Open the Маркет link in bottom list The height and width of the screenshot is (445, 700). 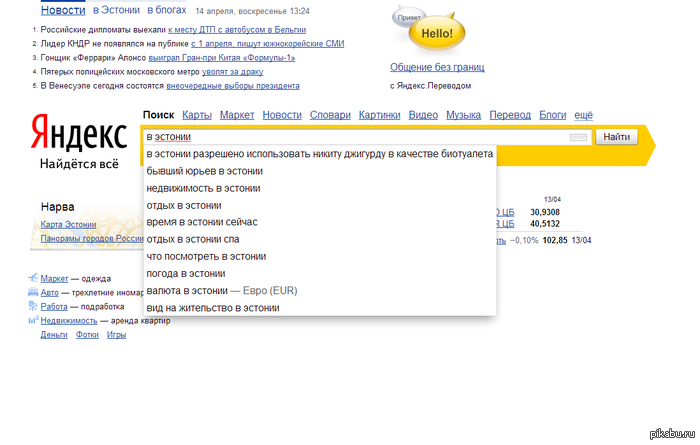tap(54, 279)
